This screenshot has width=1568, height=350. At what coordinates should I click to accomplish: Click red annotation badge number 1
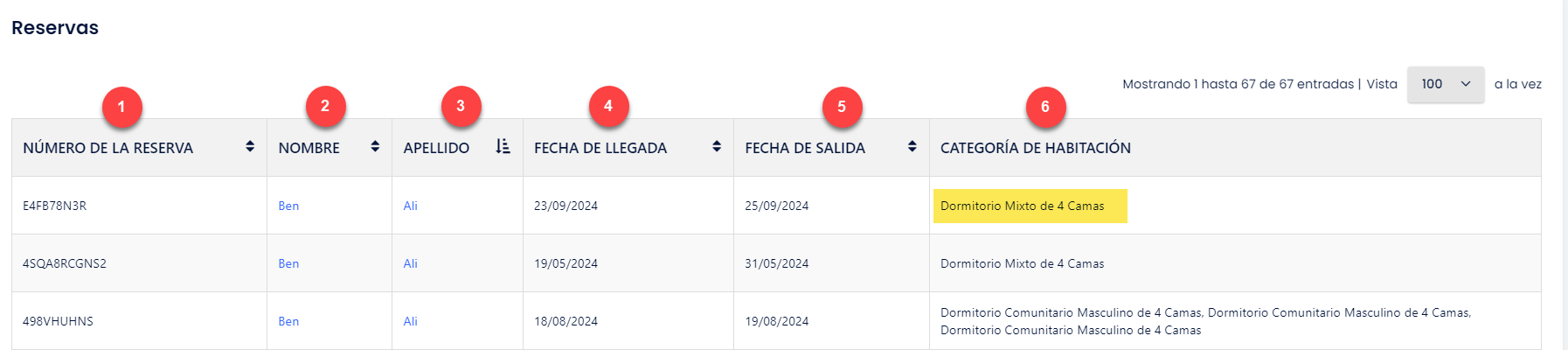pos(121,107)
